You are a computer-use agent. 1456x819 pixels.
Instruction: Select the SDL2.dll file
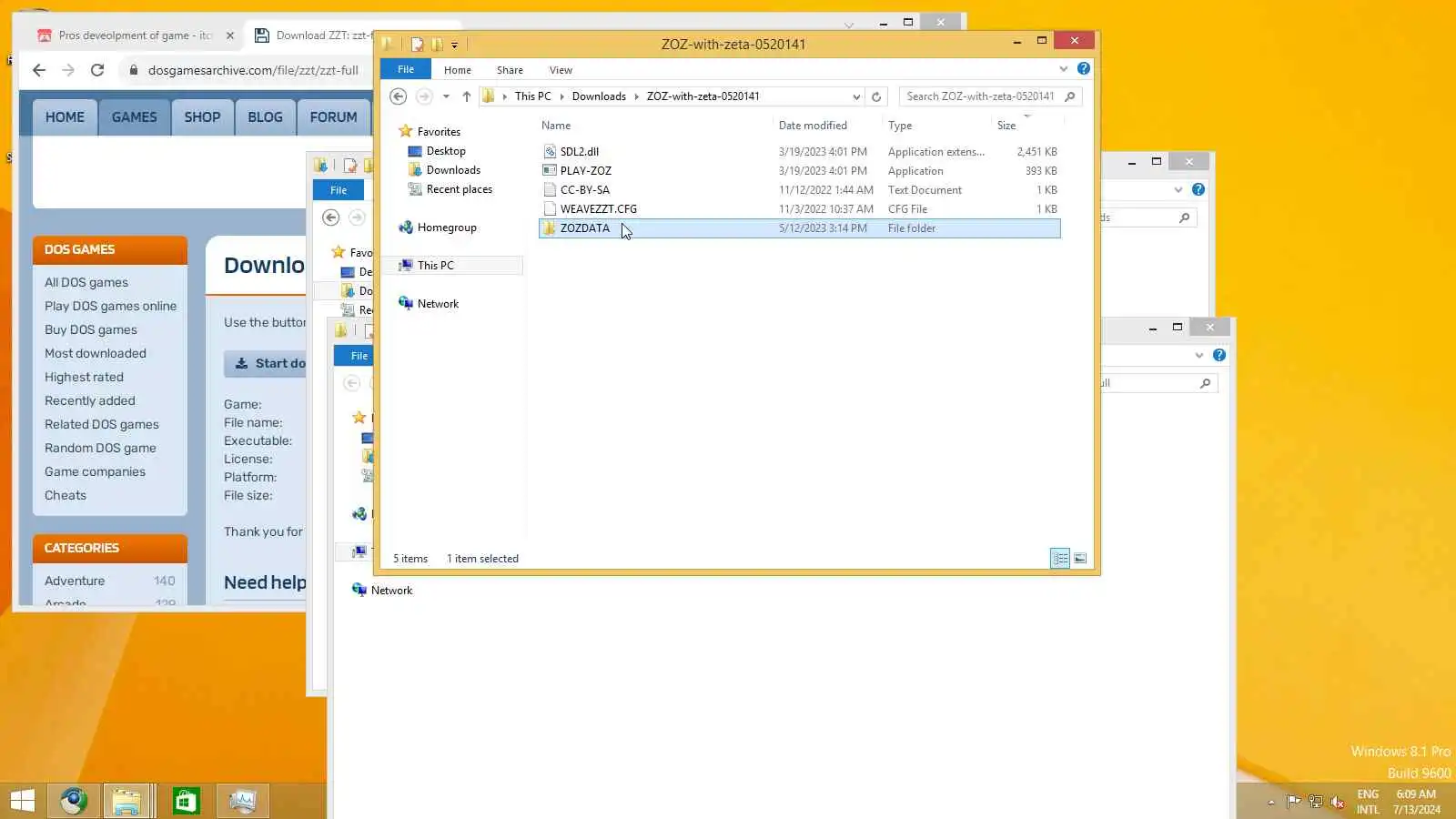799,152
